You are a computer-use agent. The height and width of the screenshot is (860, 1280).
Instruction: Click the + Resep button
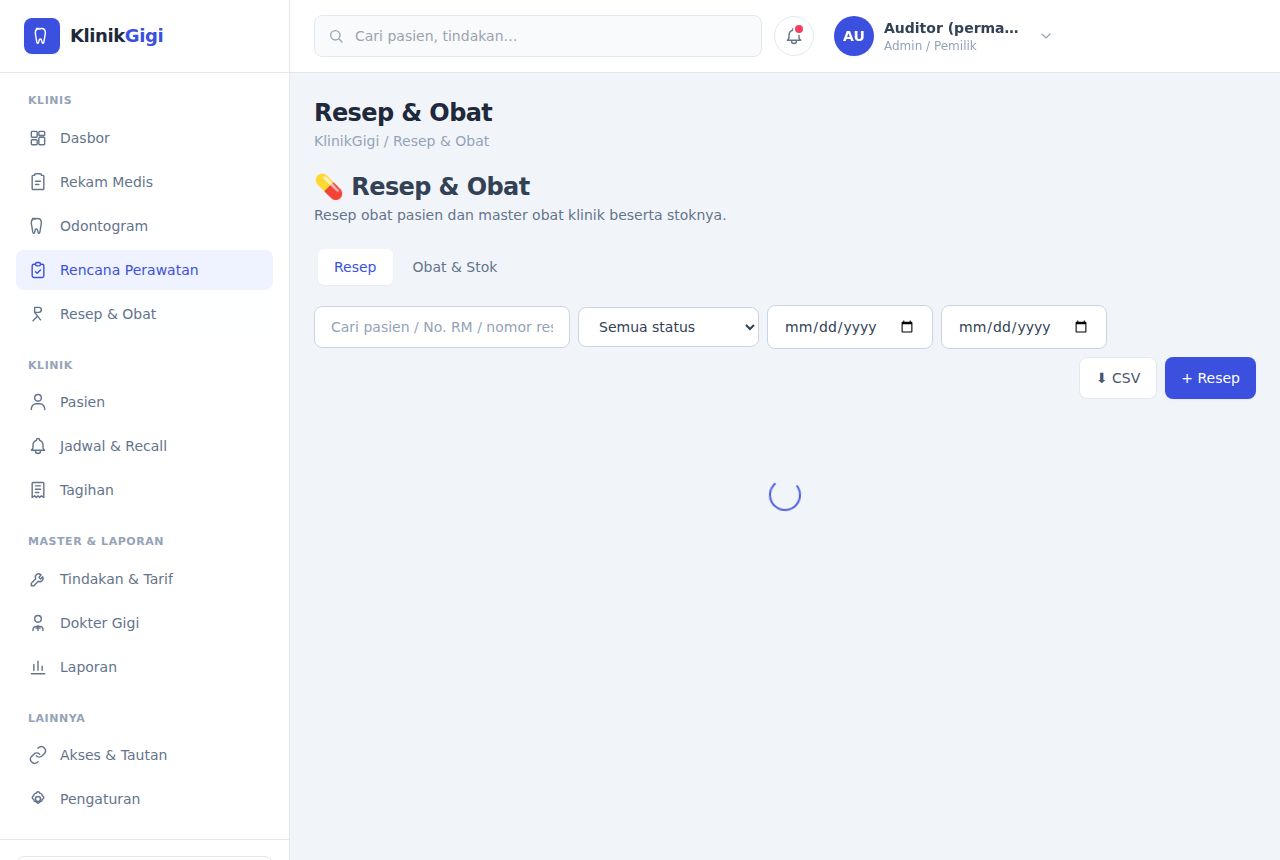click(1210, 378)
